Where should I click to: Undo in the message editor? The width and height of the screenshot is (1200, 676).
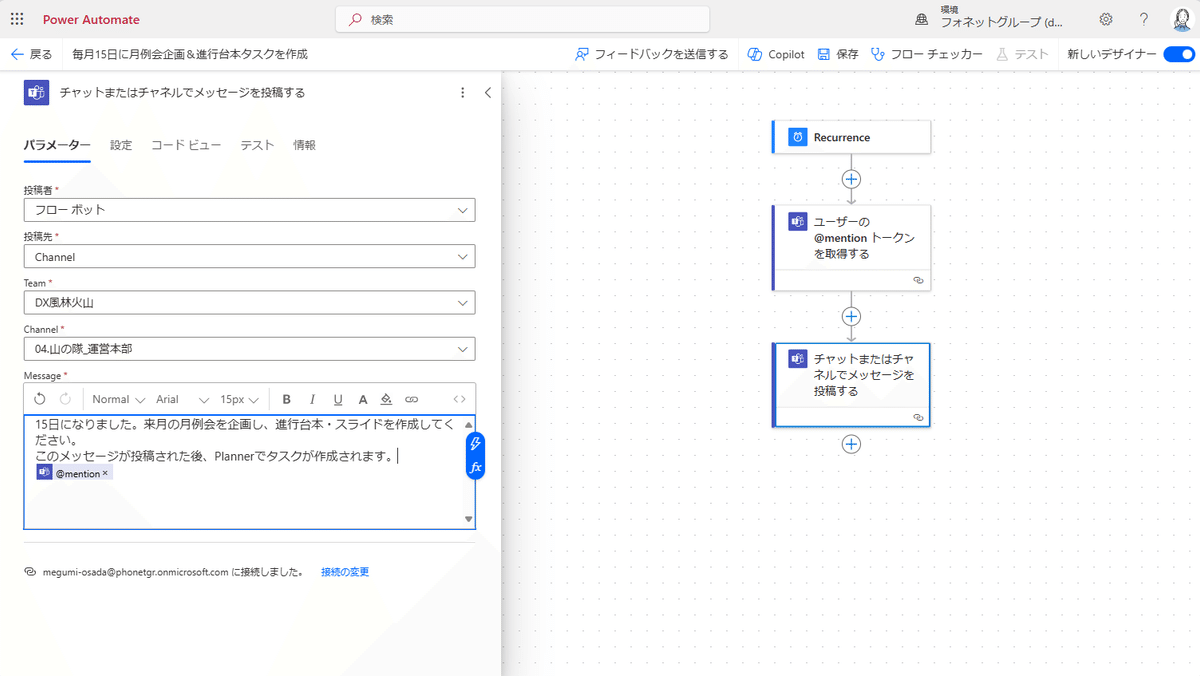tap(40, 399)
